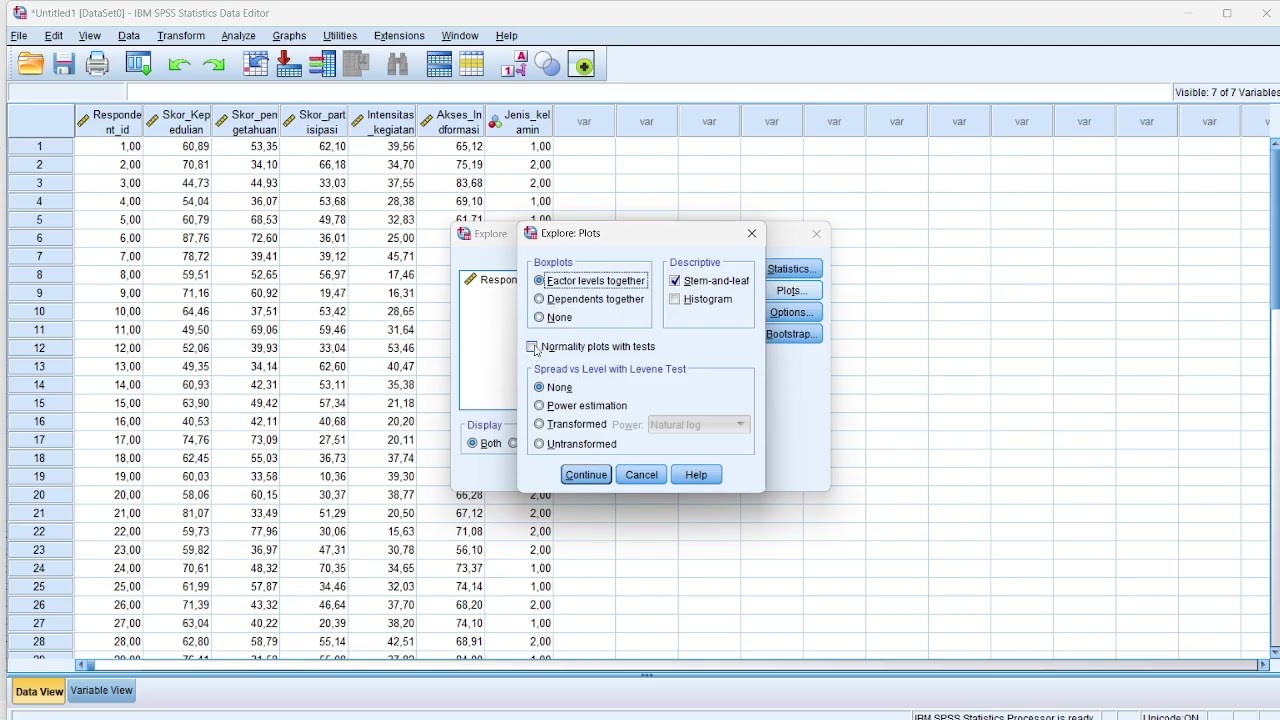Viewport: 1280px width, 720px height.
Task: Click cell value 70,35 in row 24
Action: click(x=315, y=568)
